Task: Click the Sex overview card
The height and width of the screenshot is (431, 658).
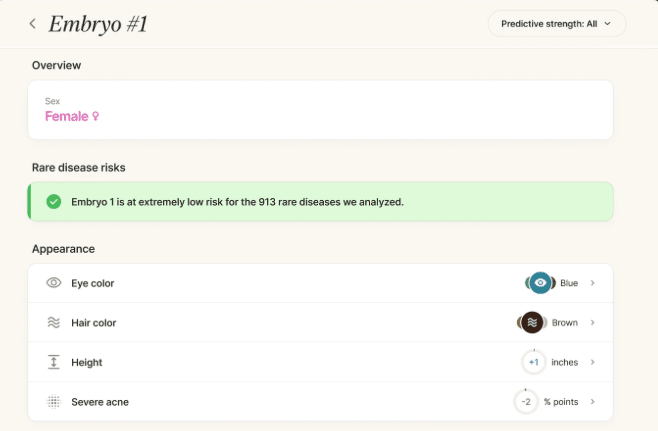Action: coord(320,110)
